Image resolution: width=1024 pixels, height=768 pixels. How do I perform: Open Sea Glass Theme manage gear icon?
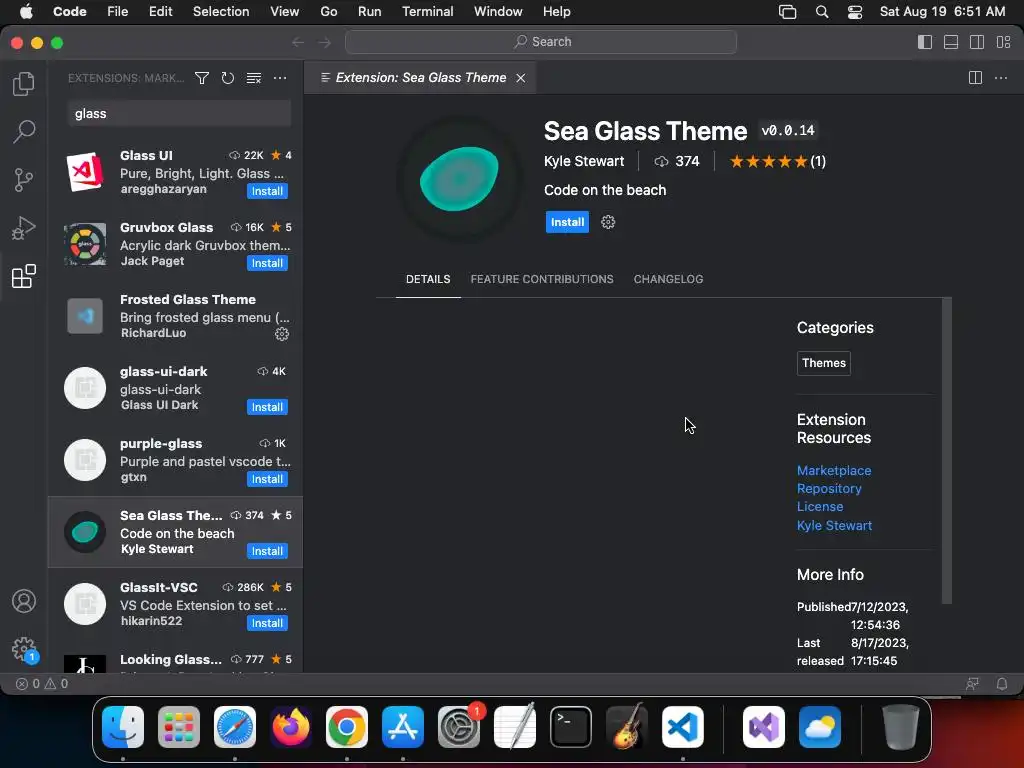click(608, 222)
